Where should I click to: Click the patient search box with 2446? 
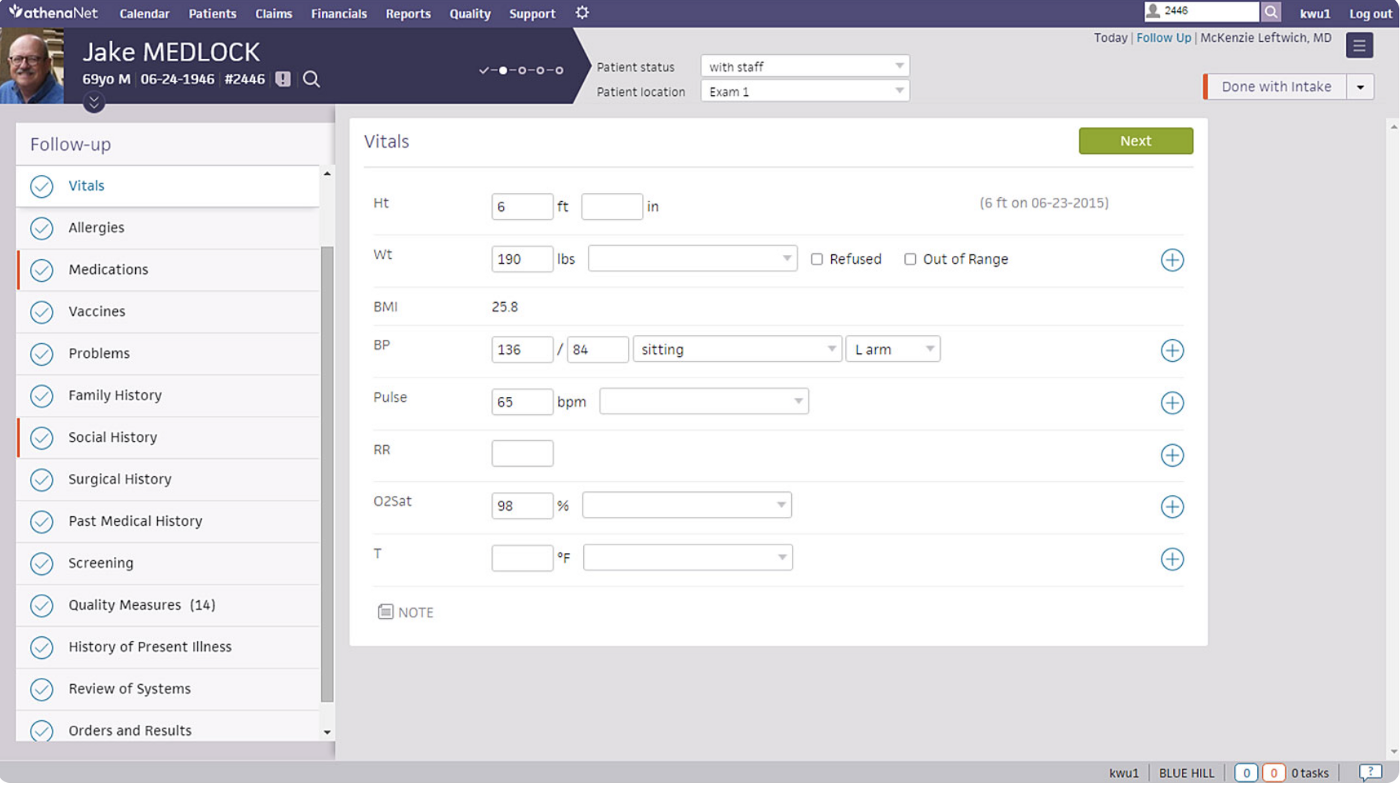click(x=1202, y=12)
